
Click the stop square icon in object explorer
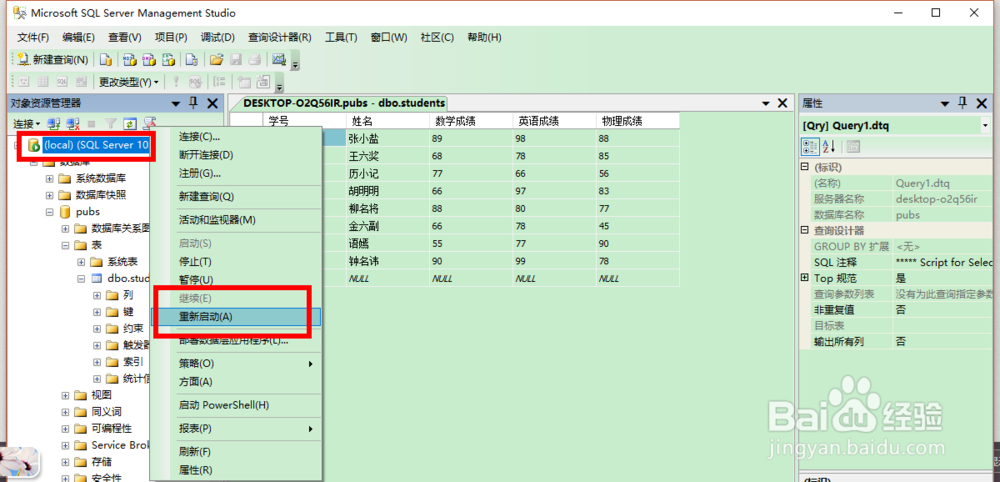click(91, 123)
